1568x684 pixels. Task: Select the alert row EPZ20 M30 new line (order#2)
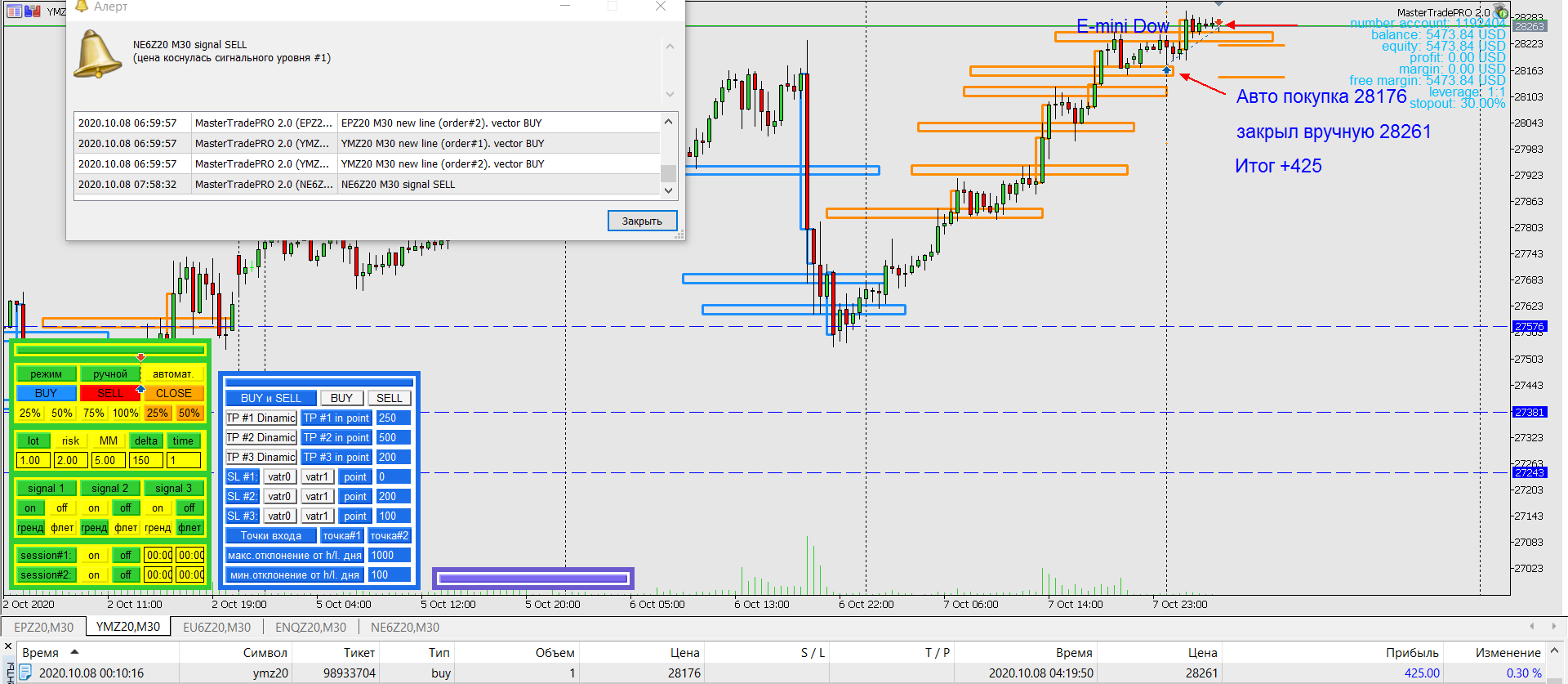[x=367, y=123]
